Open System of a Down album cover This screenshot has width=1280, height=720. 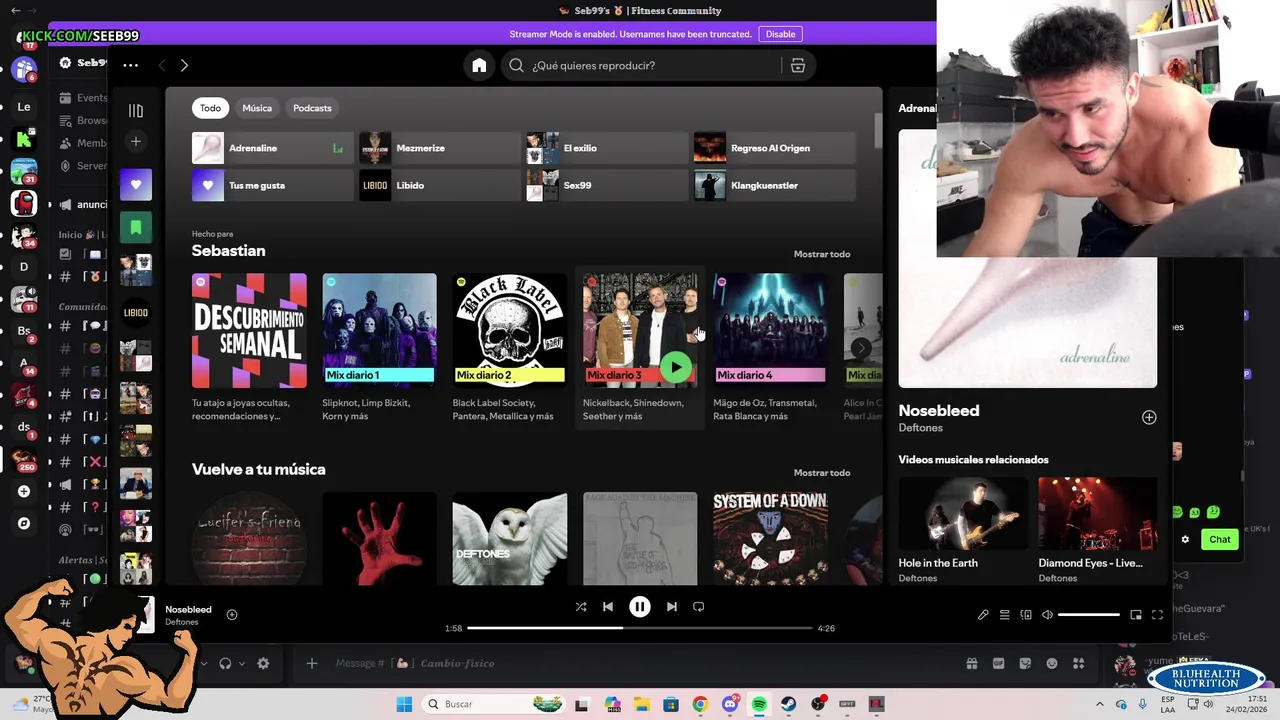pos(770,538)
